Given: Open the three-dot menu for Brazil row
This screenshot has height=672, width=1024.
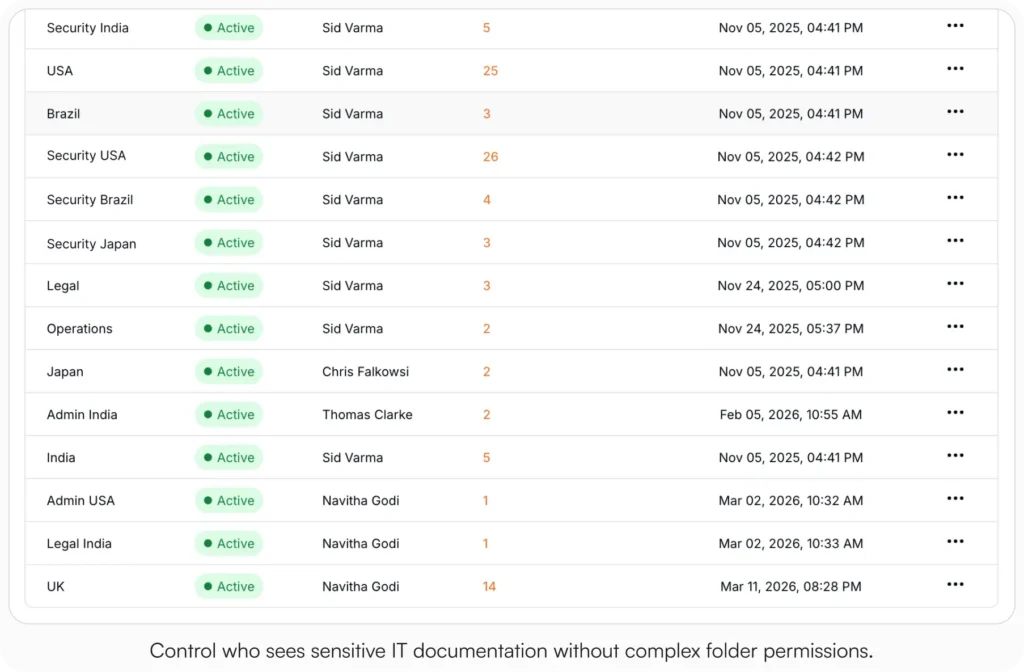Looking at the screenshot, I should (955, 112).
